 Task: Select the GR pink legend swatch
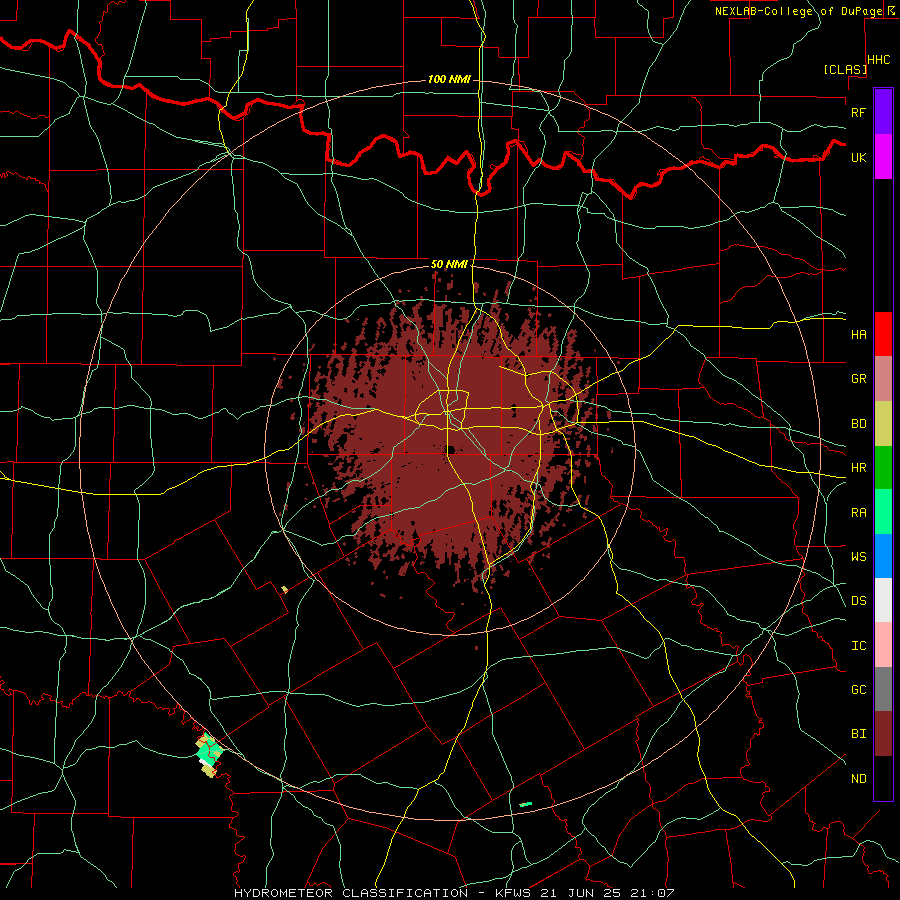pos(883,378)
